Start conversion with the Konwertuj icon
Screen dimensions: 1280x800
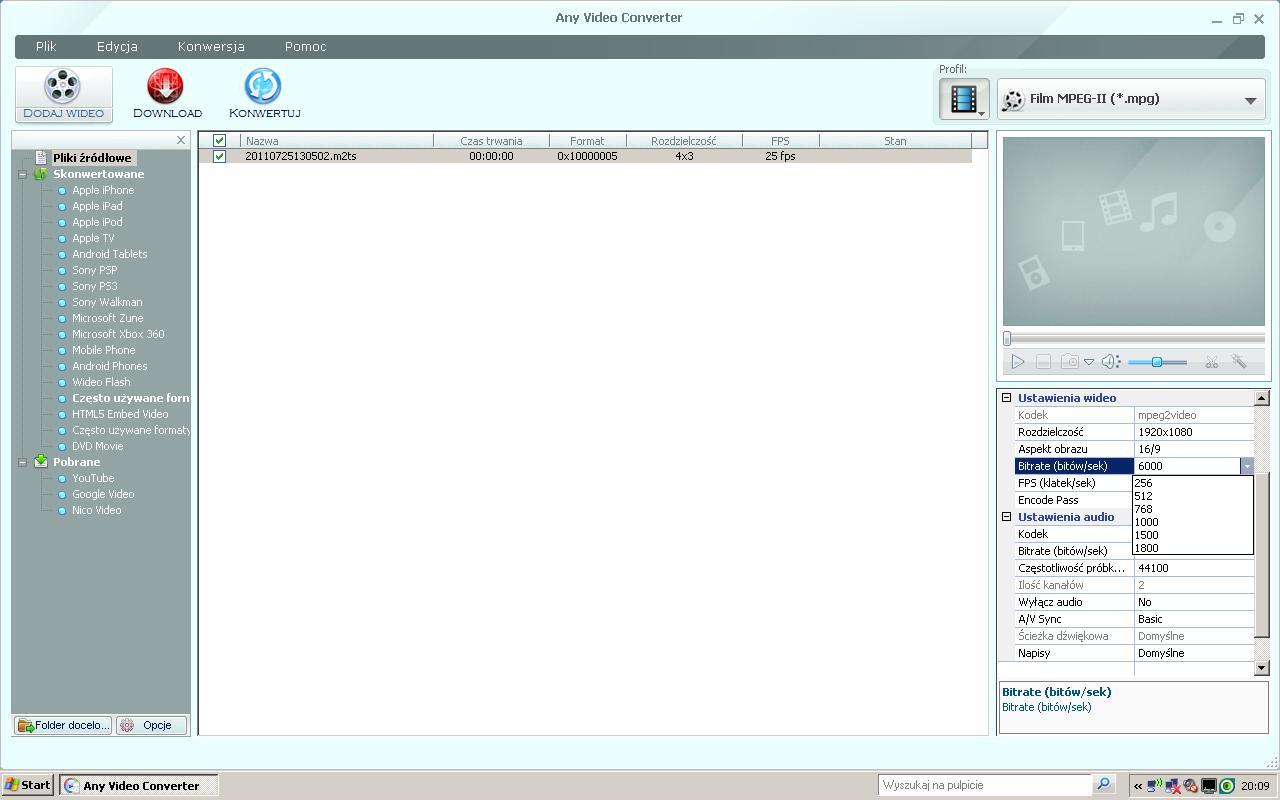[263, 87]
